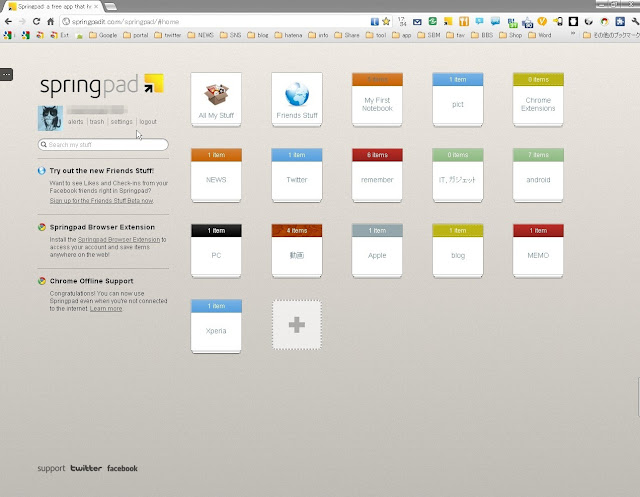
Task: Click the logout link
Action: [x=148, y=122]
